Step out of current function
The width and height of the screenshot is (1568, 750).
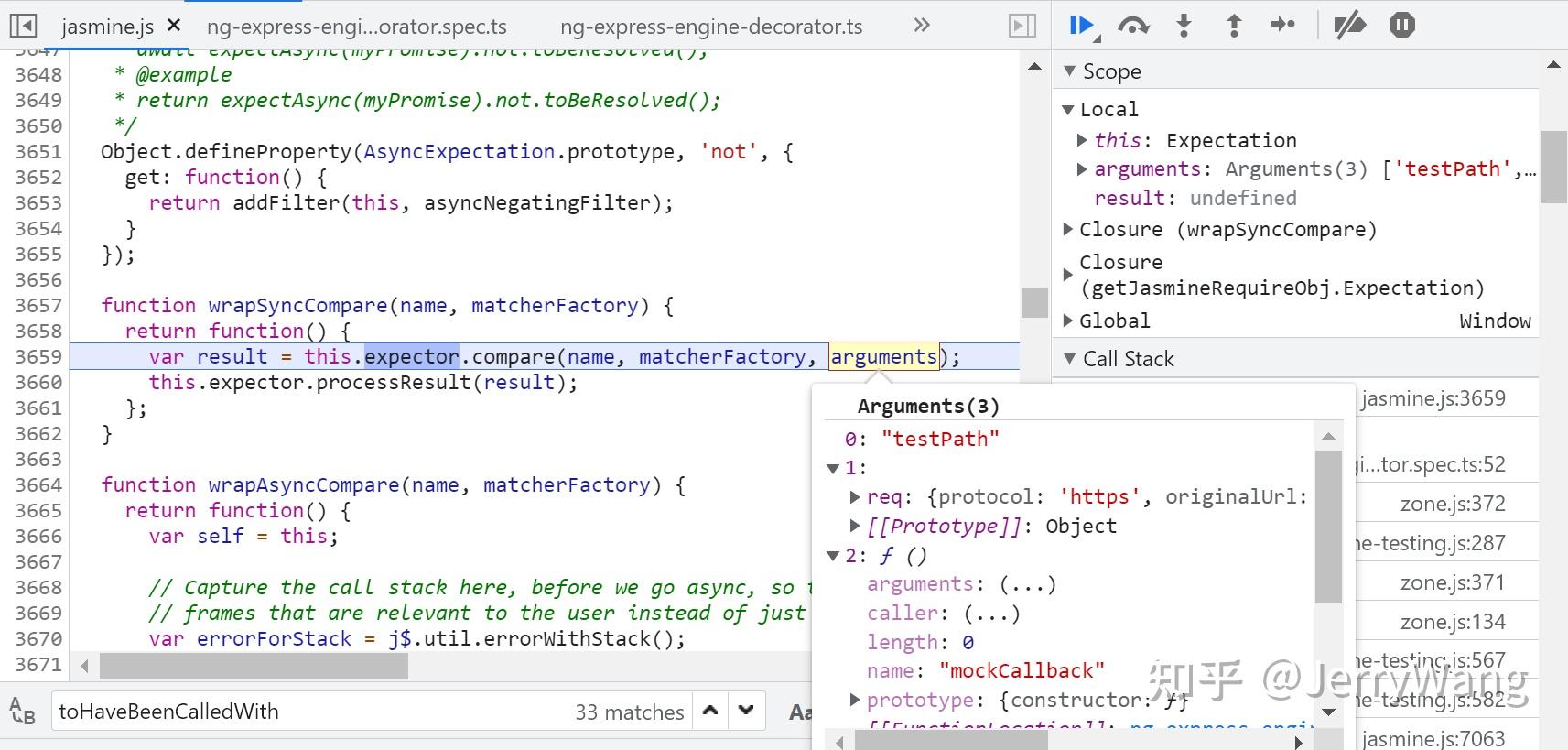1233,26
